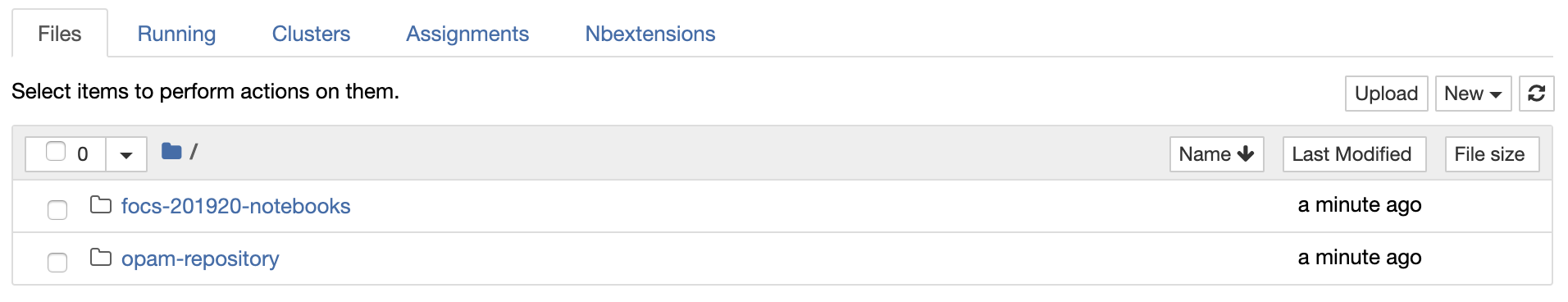The image size is (1568, 302).
Task: Click the Upload button
Action: 1387,94
